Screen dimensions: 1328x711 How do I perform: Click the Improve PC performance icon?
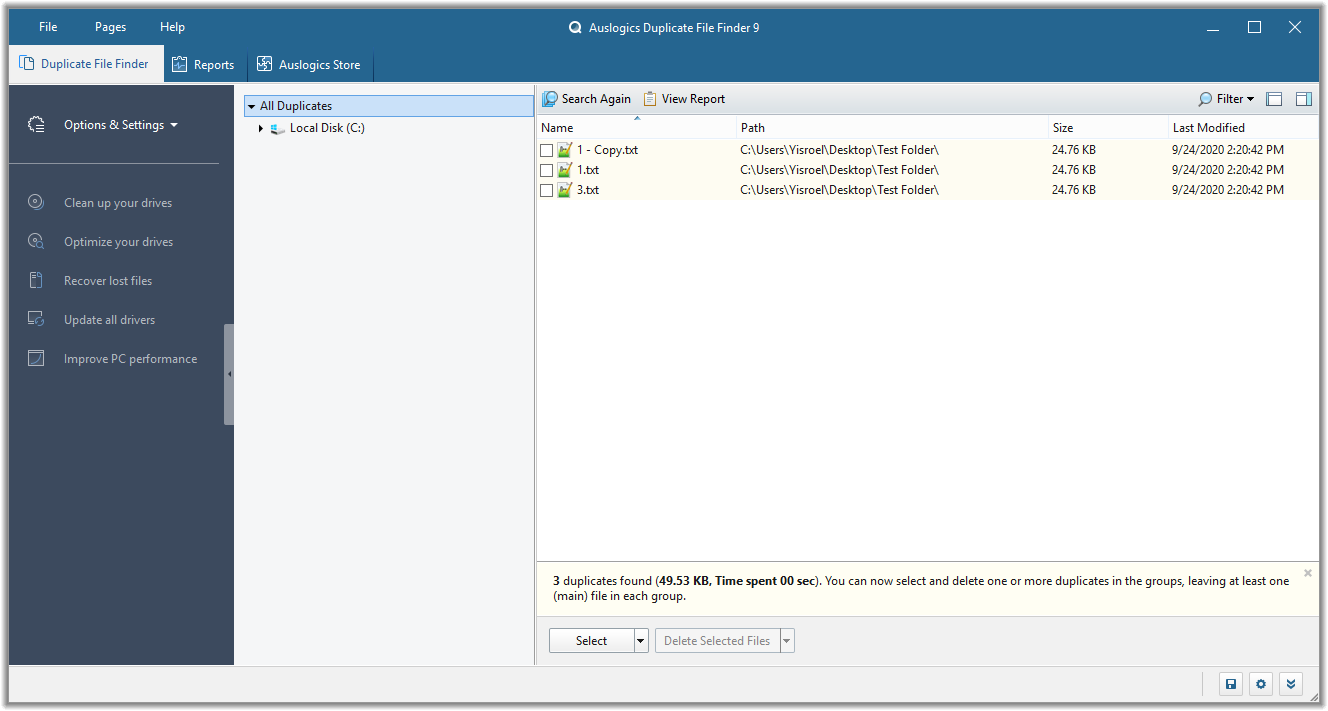[36, 358]
